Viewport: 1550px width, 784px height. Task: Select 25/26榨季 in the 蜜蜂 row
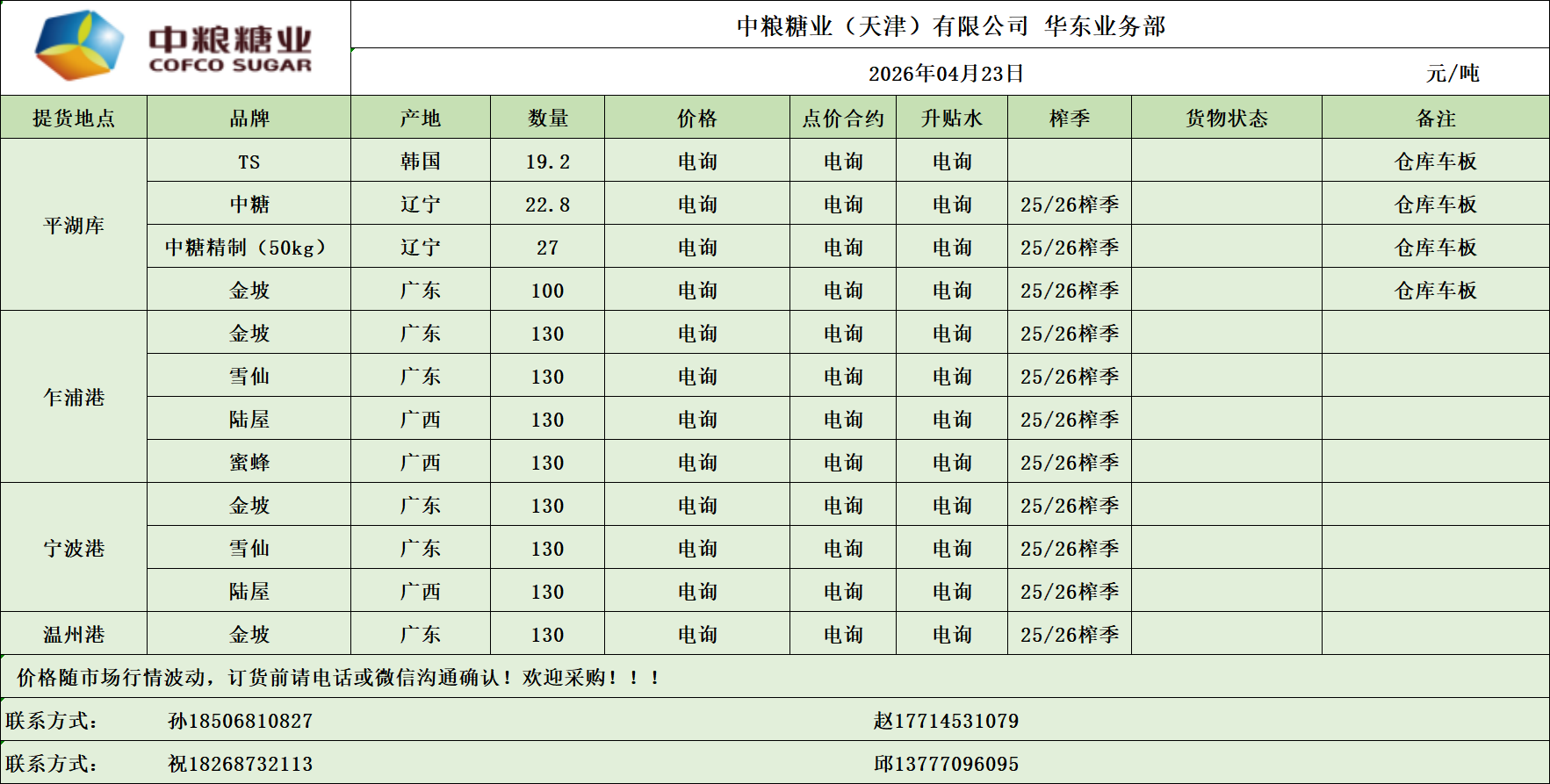click(x=1070, y=463)
